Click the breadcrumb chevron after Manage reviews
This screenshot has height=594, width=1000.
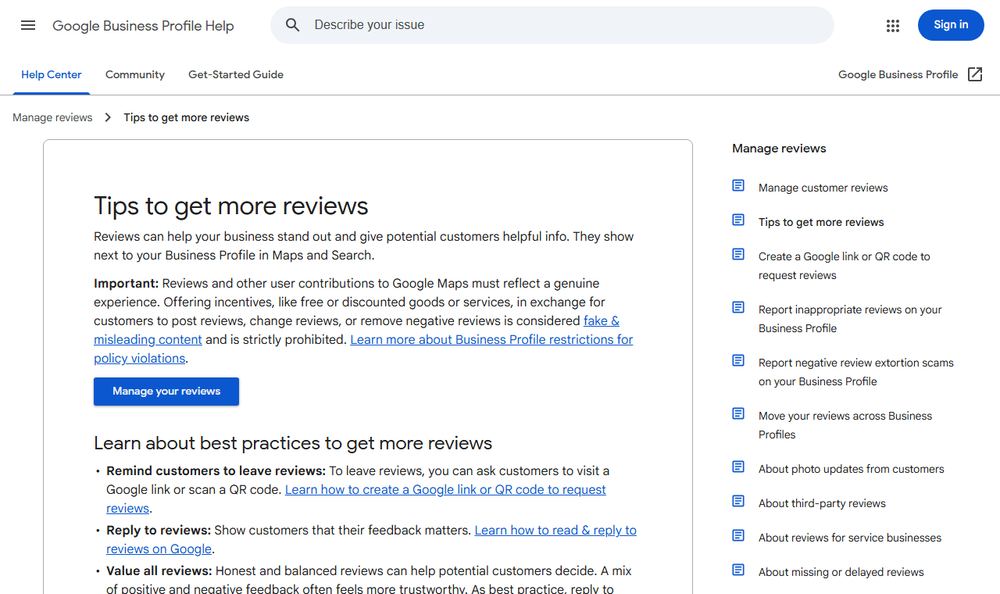(x=108, y=117)
